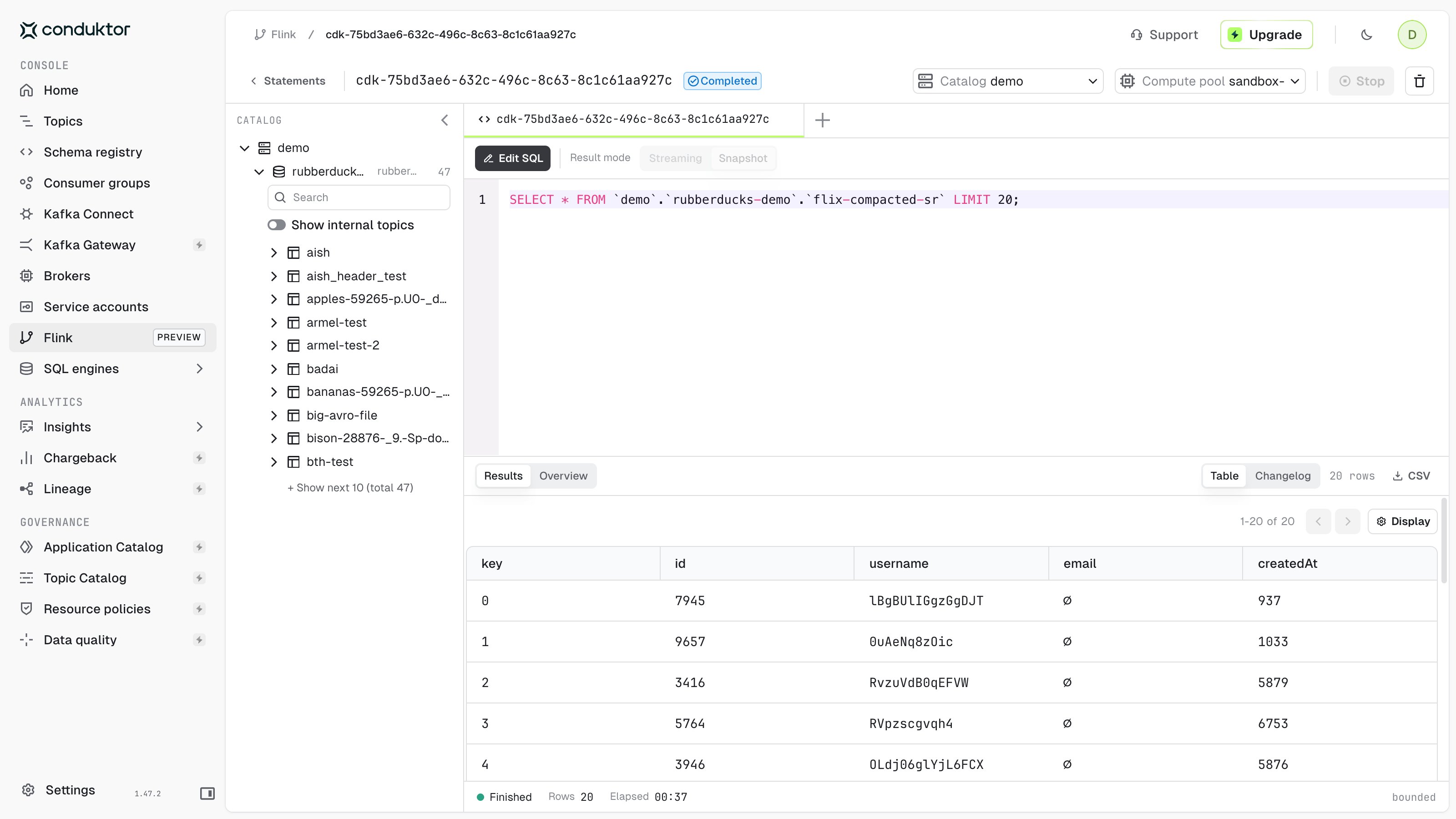Open the Data quality icon
Viewport: 1456px width, 819px height.
point(26,640)
